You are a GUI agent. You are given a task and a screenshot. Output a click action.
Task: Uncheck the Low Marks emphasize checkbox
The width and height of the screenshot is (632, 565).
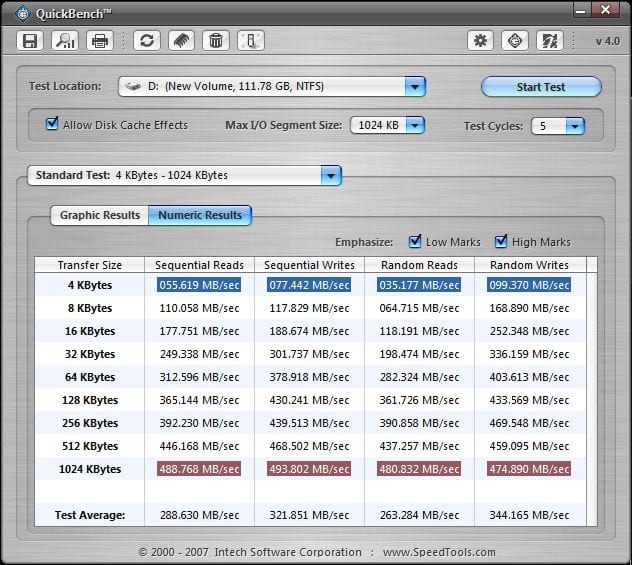pyautogui.click(x=415, y=242)
